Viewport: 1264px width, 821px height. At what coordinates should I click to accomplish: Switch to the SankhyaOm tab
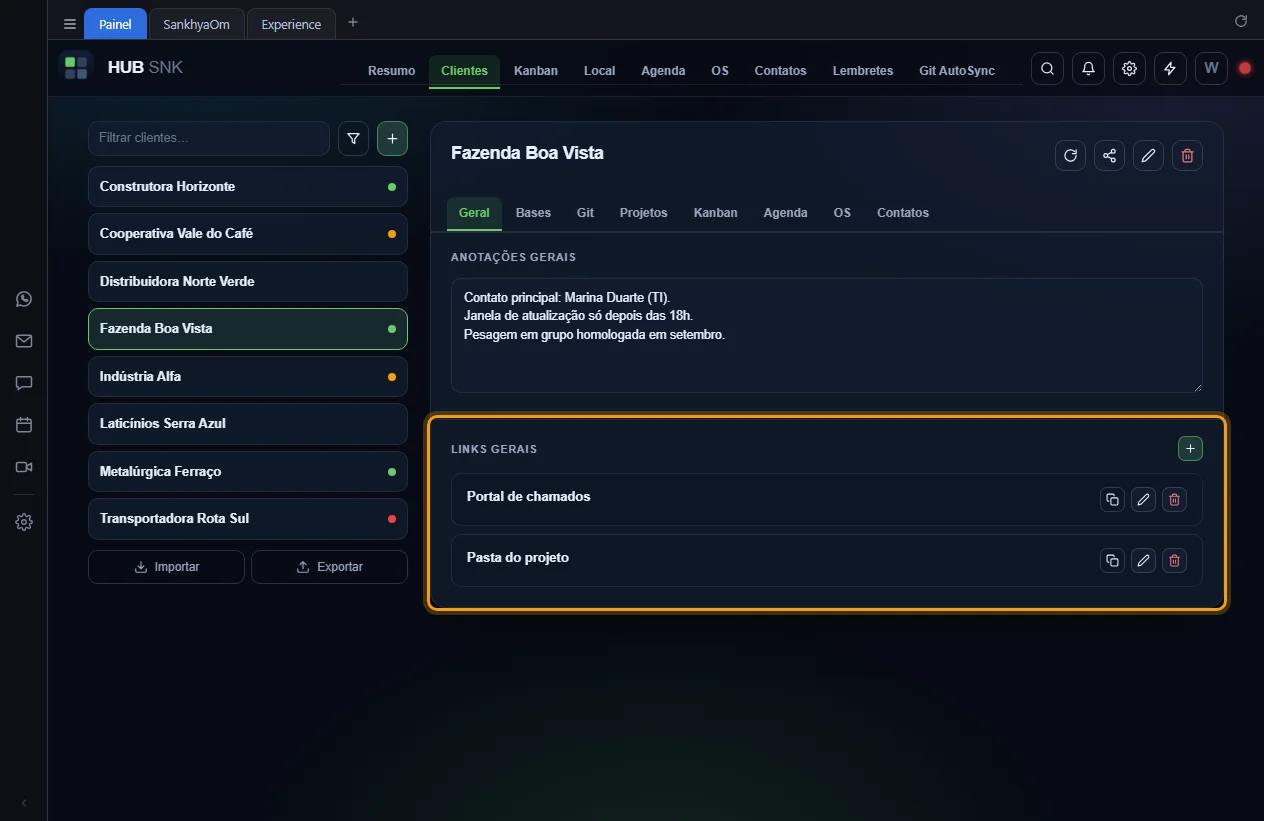(197, 24)
